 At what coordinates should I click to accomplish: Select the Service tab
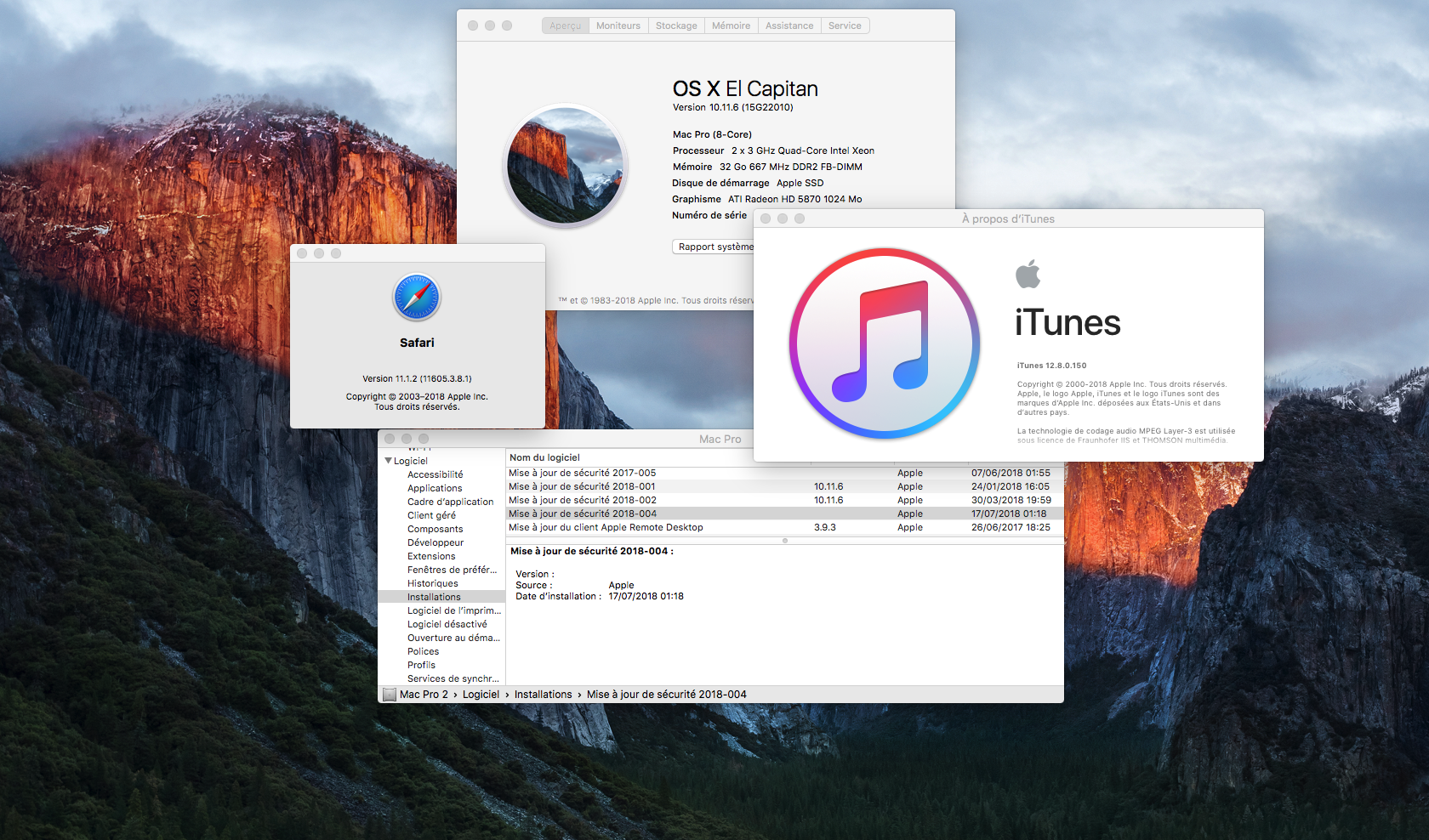(845, 26)
